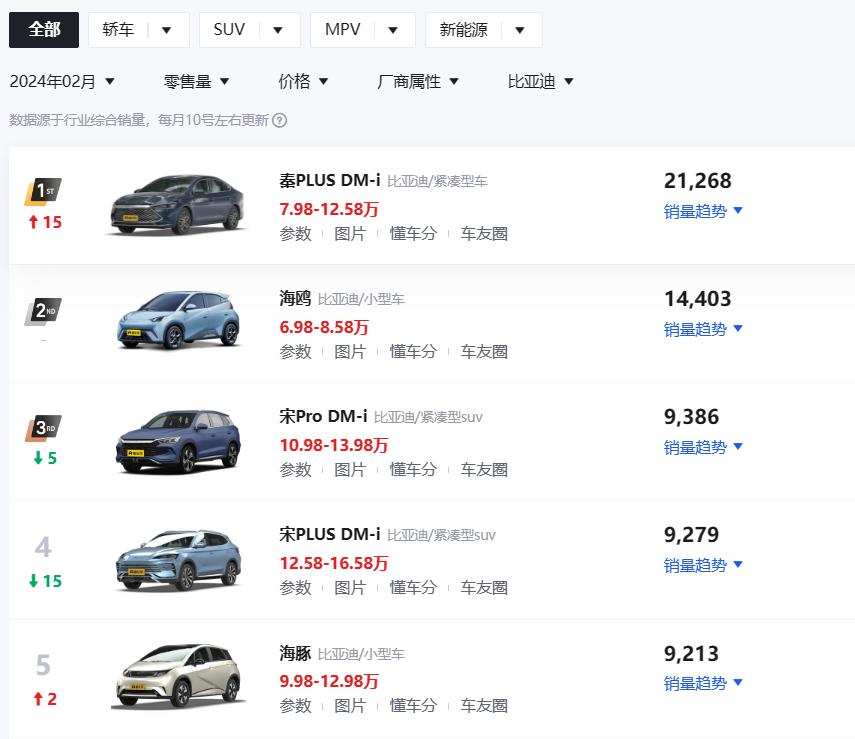Open 懂车分 for 秦PLUS DM-i

[x=413, y=234]
